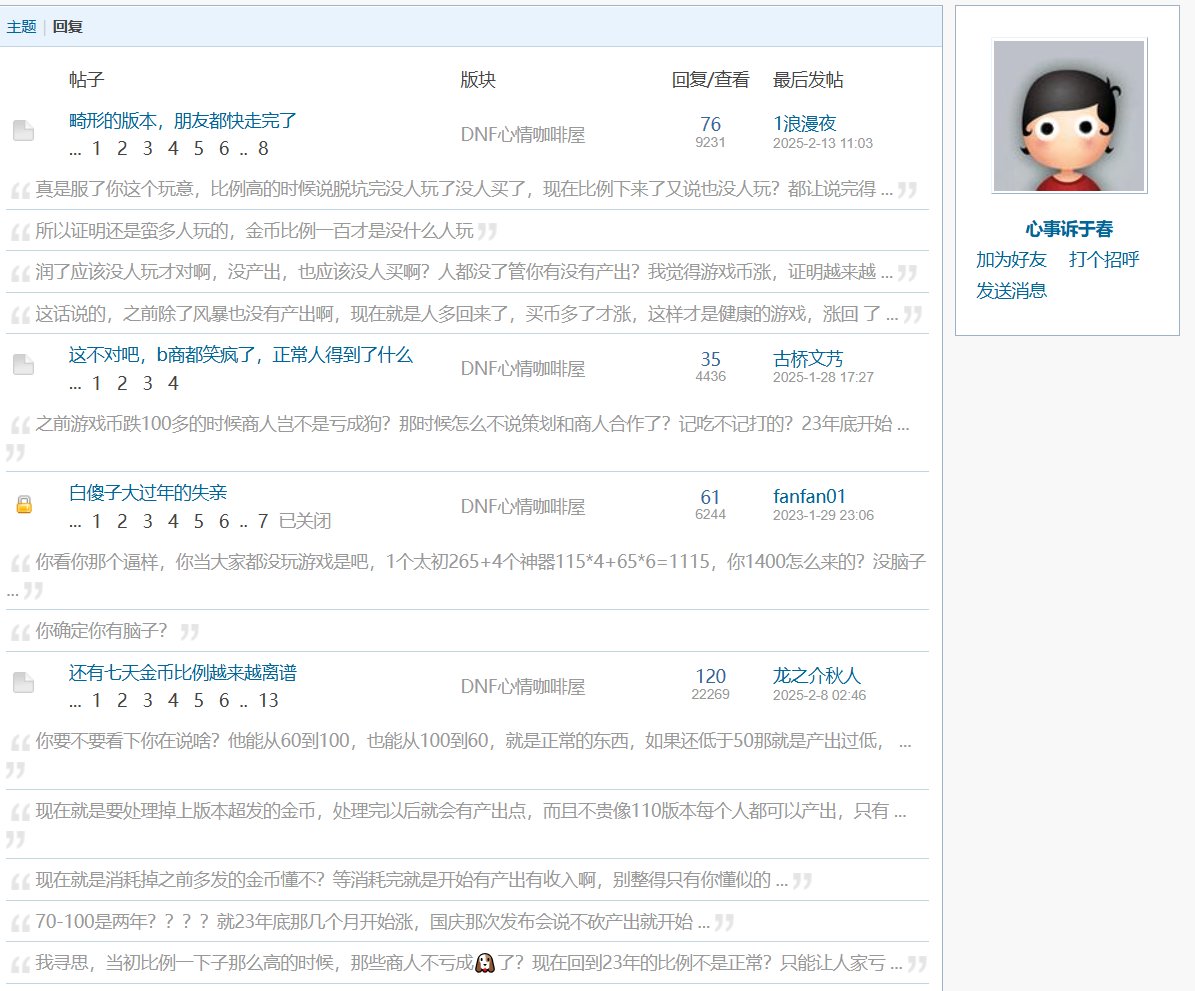This screenshot has width=1195, height=991.
Task: Open thread 白傻子大过年的失亲
Action: pyautogui.click(x=148, y=492)
